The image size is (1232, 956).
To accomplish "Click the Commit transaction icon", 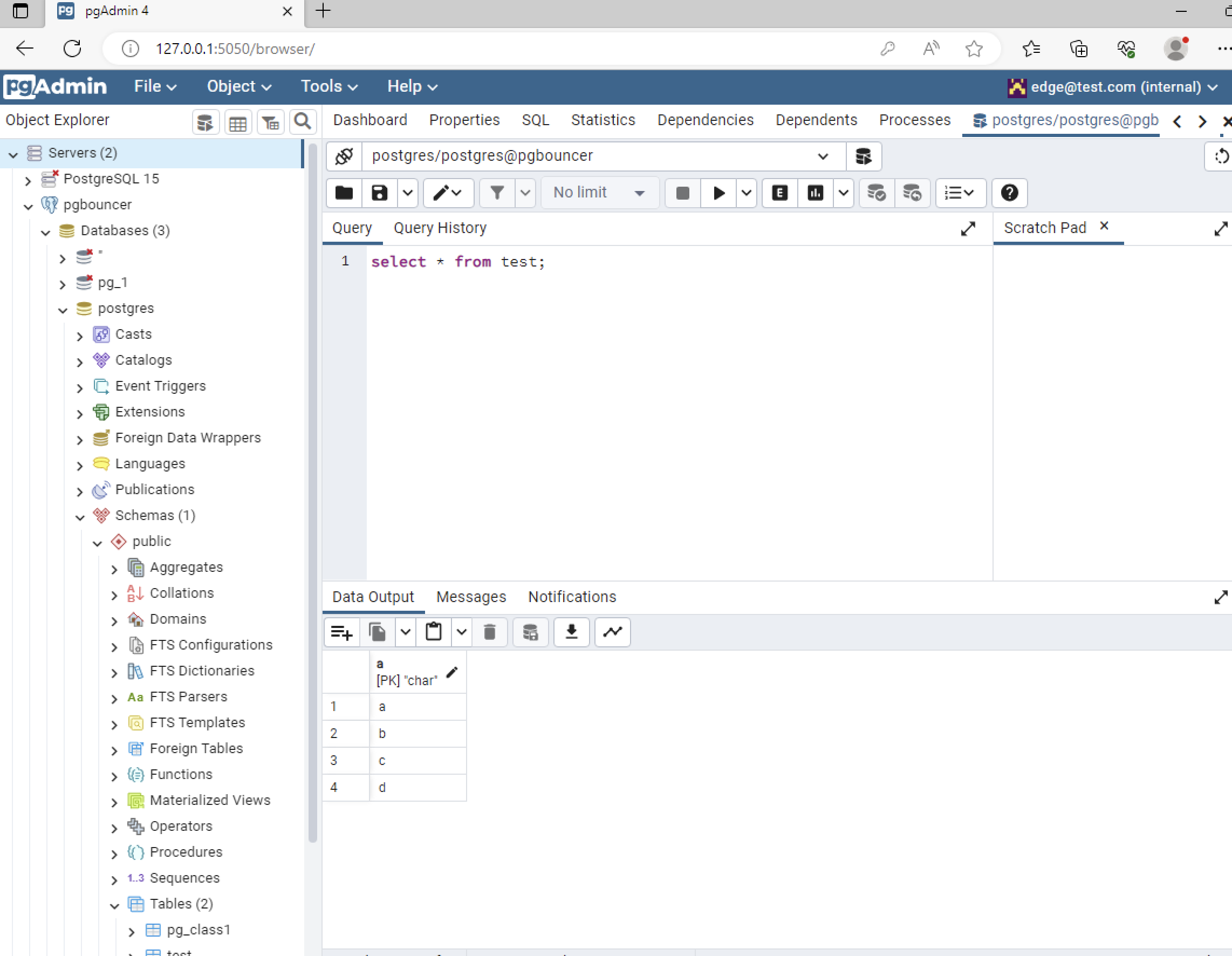I will point(876,193).
